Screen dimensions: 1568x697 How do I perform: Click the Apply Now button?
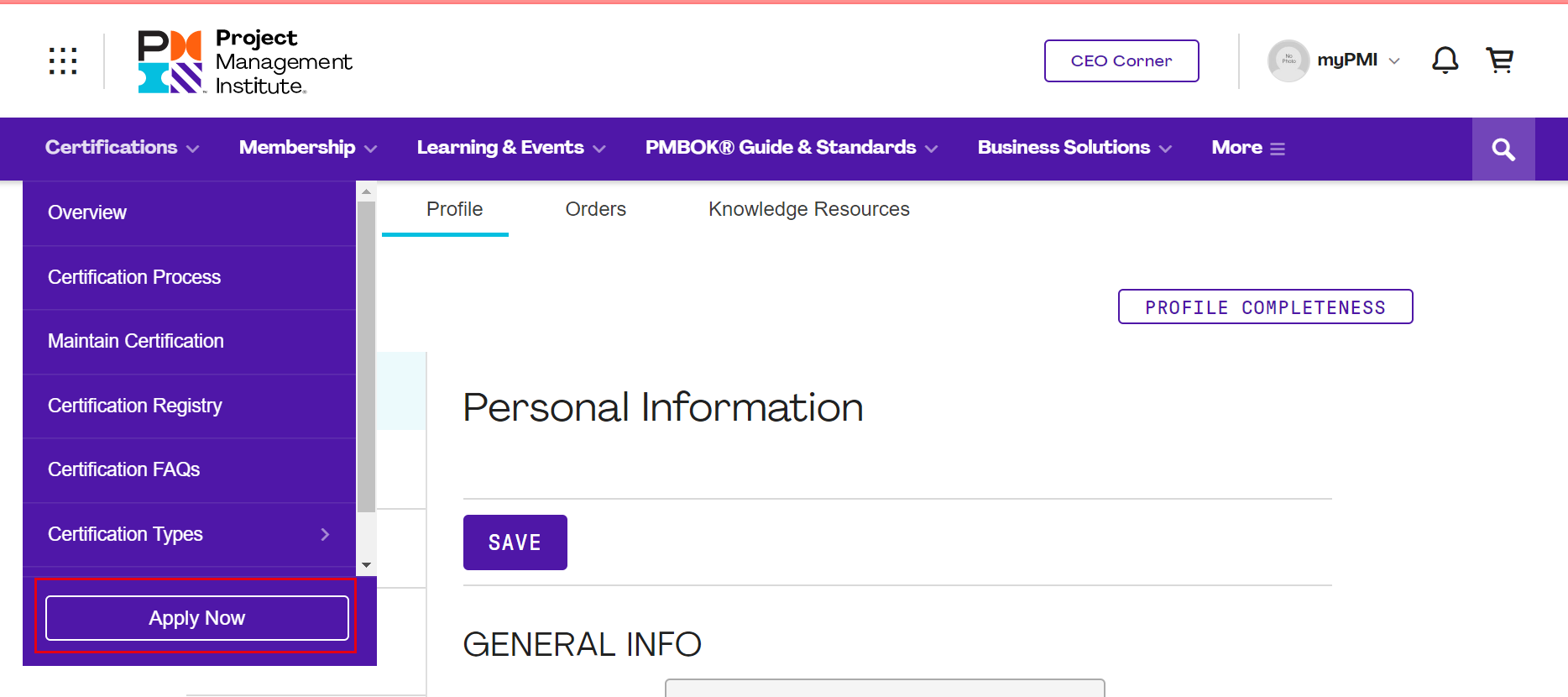[197, 618]
